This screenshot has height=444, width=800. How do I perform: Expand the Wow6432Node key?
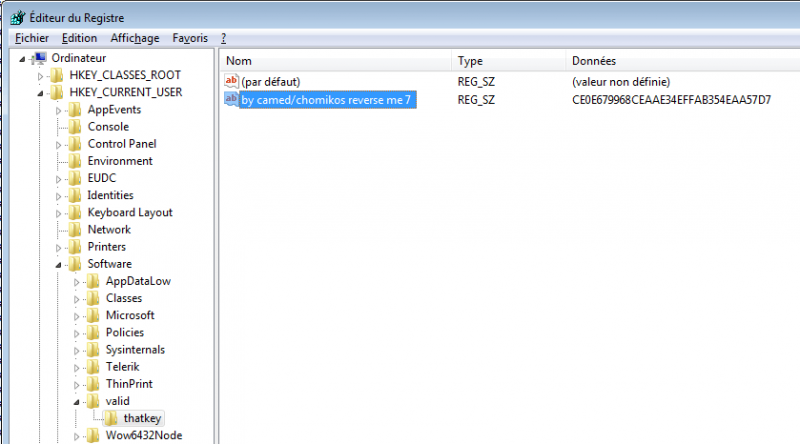coord(77,437)
